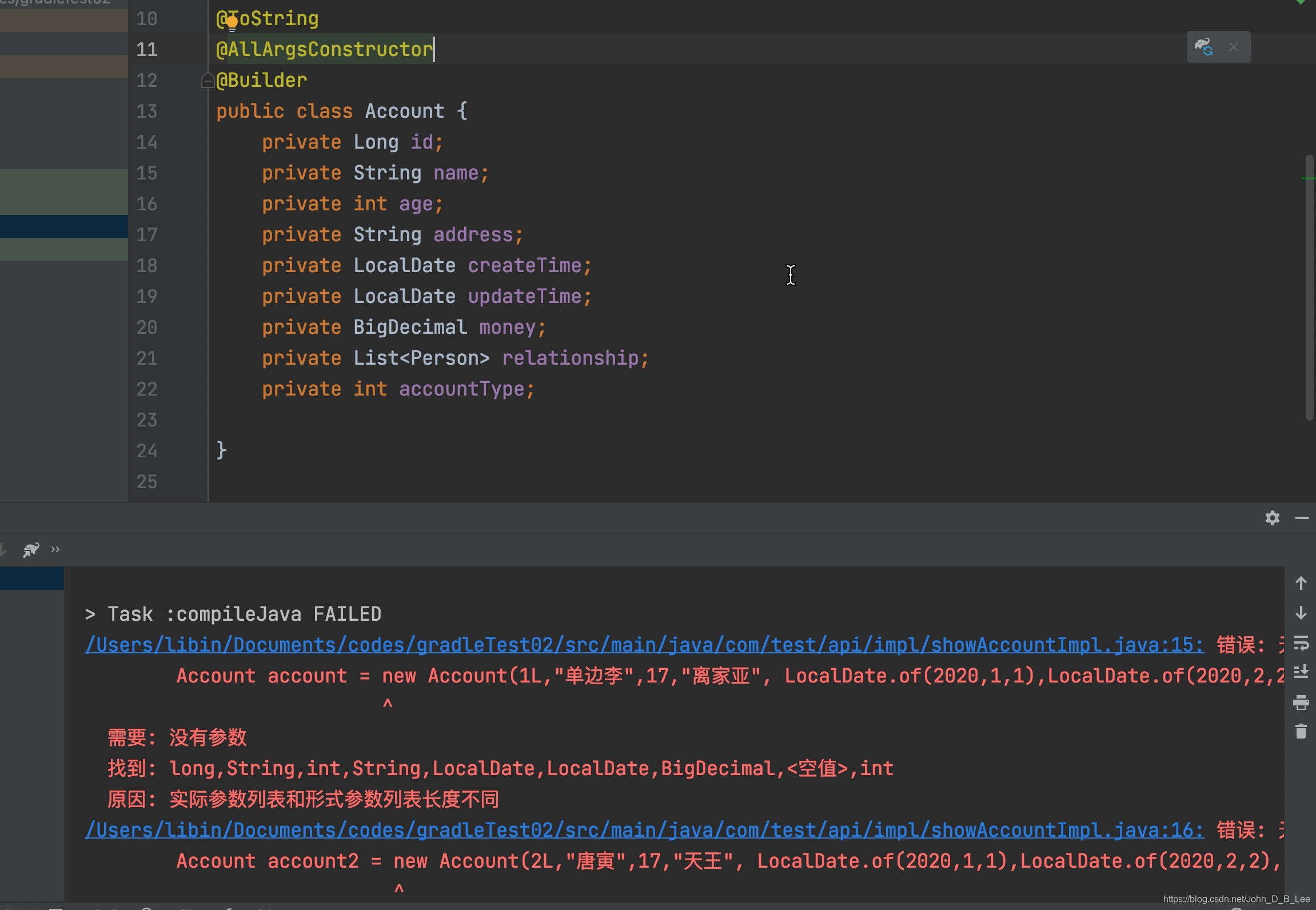Expand hidden build toolbar actions chevron
1316x910 pixels.
coord(55,549)
